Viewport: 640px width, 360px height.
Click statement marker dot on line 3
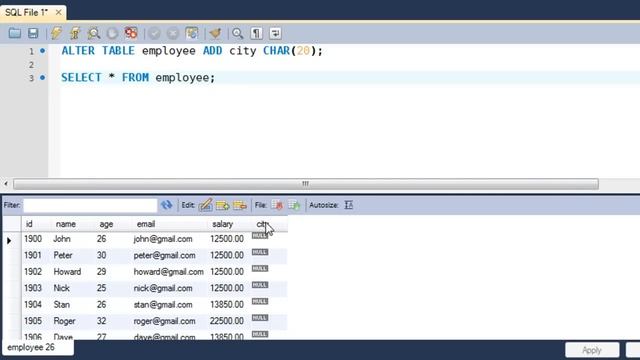tap(42, 78)
